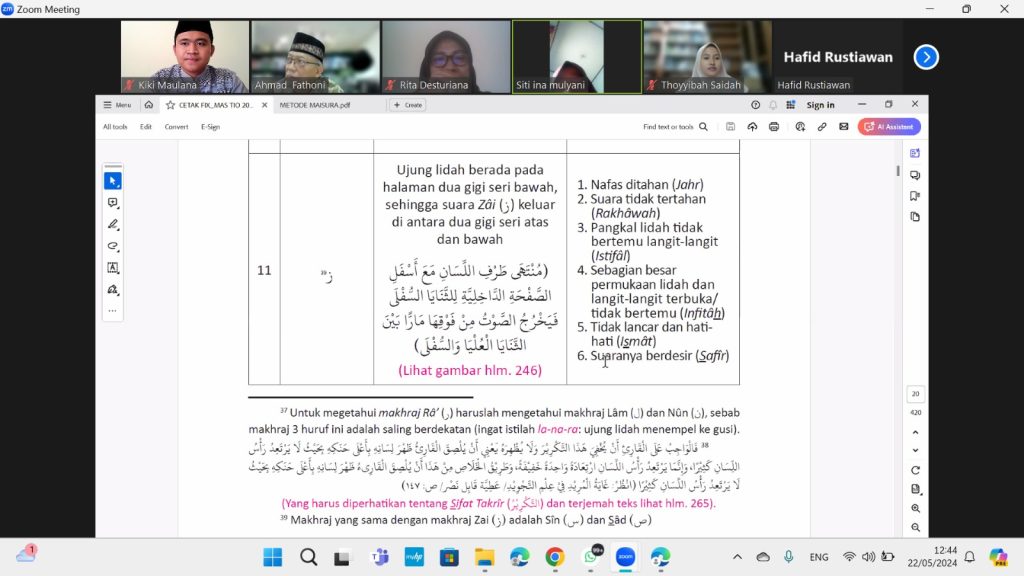Go to previous page with up chevron
This screenshot has width=1024, height=576.
(916, 432)
